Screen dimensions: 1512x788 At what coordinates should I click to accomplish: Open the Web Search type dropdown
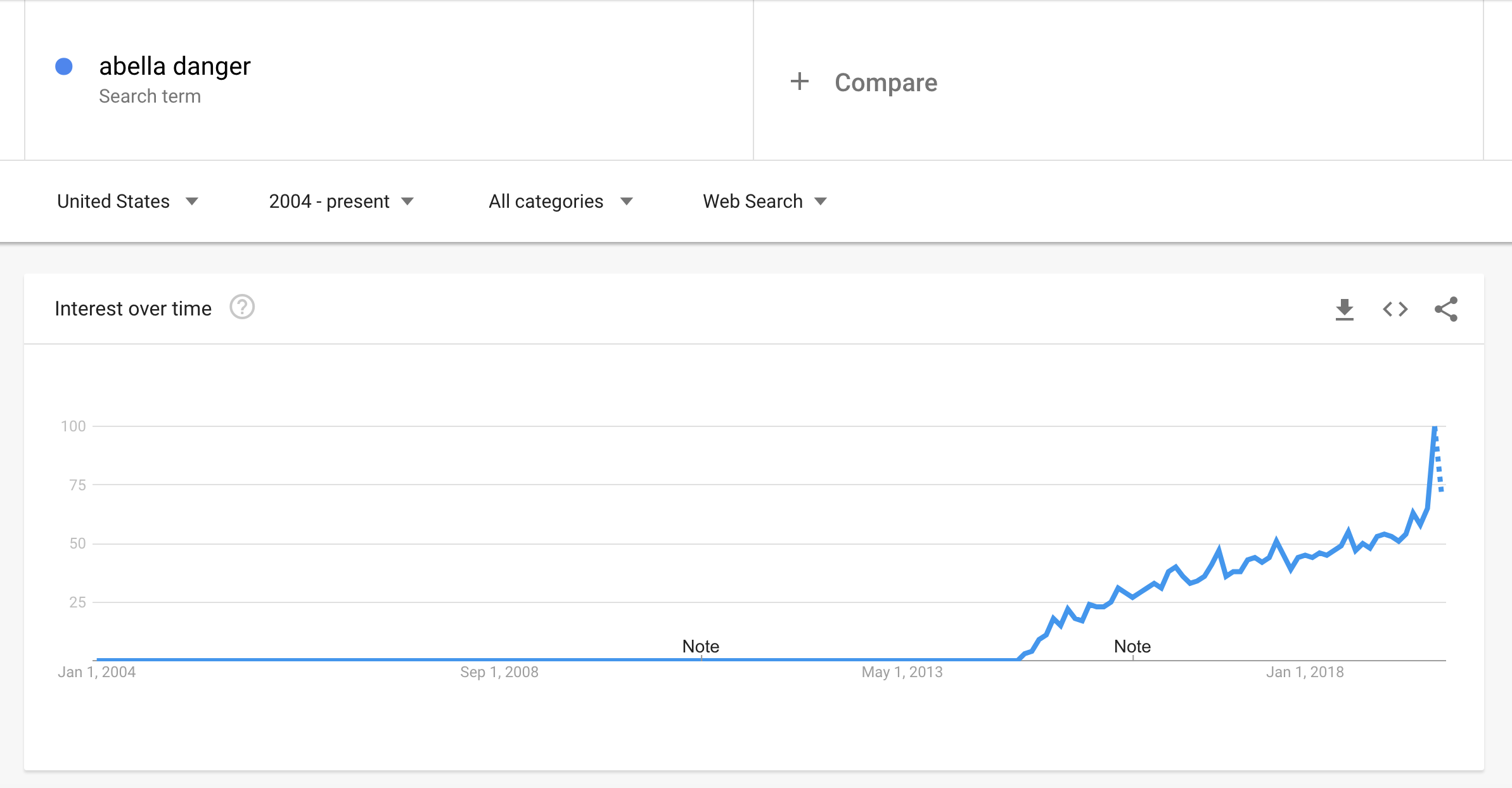point(765,201)
